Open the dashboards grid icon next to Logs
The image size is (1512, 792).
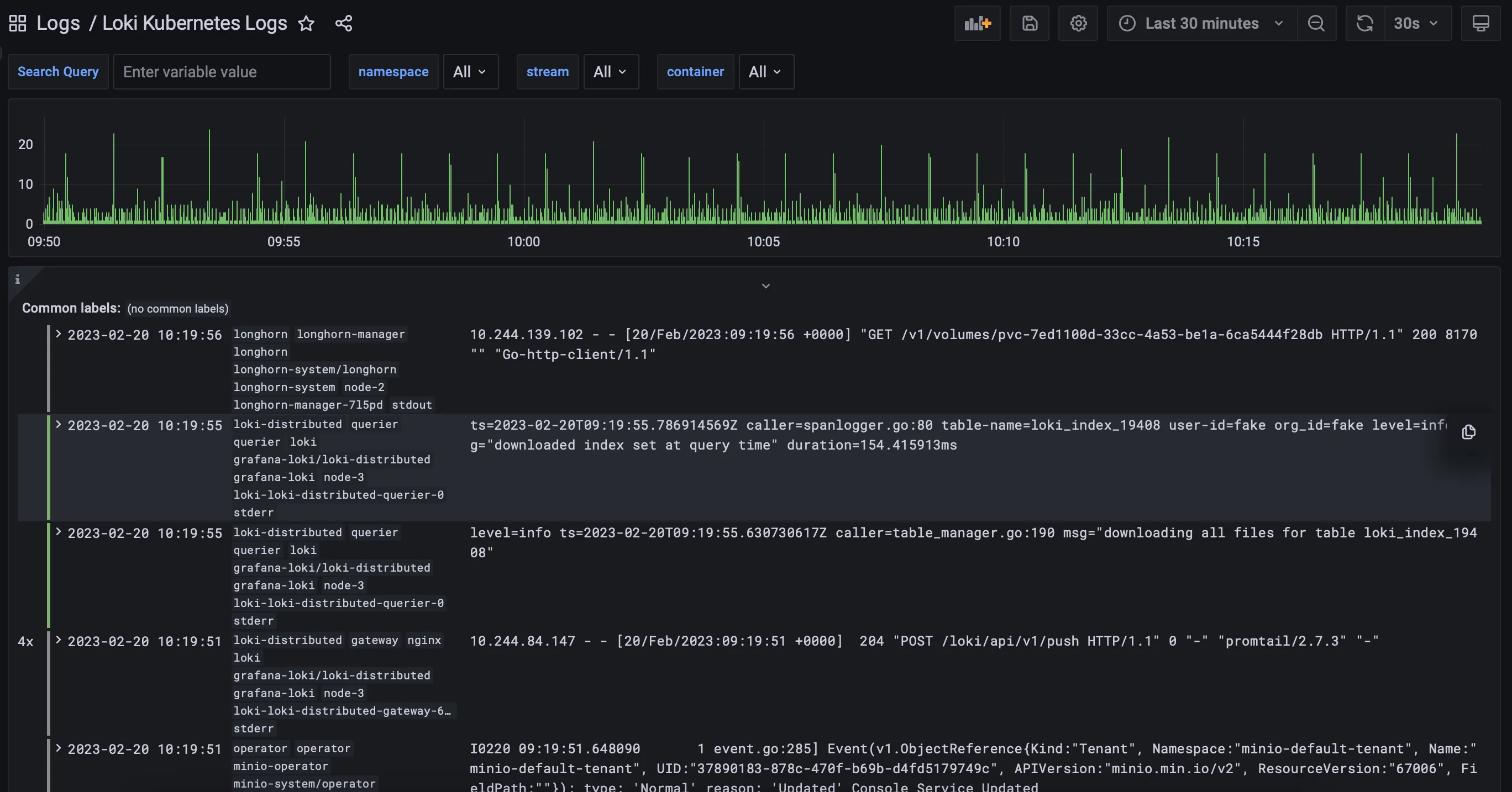point(18,23)
